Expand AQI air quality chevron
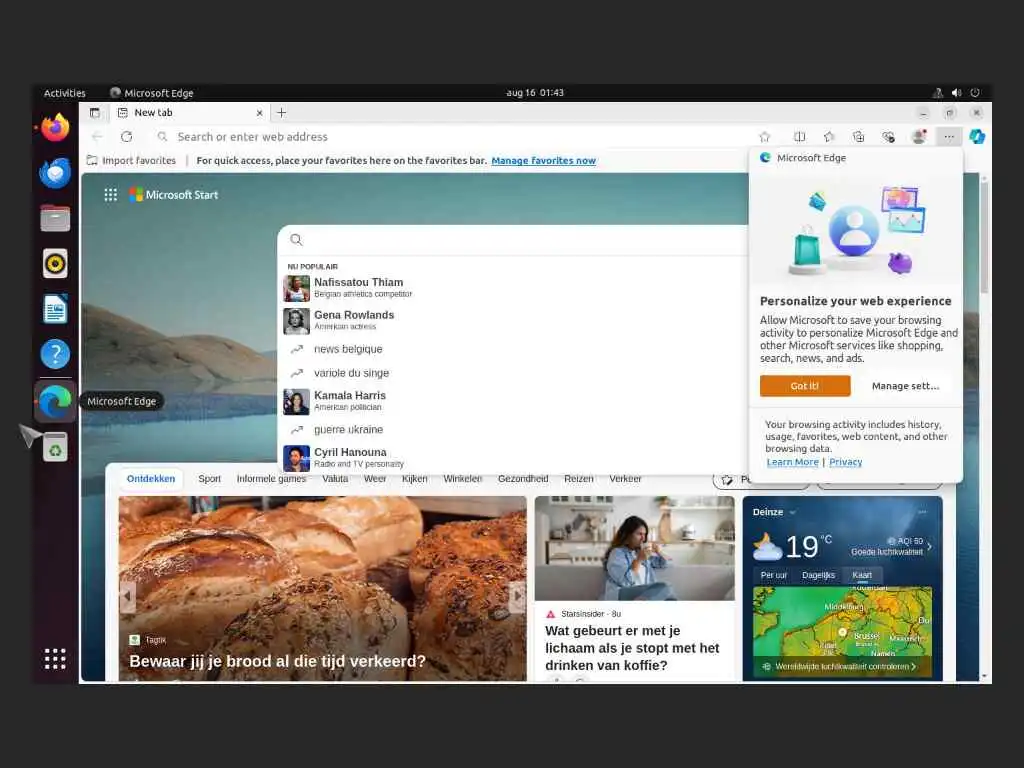Image resolution: width=1024 pixels, height=768 pixels. [929, 547]
